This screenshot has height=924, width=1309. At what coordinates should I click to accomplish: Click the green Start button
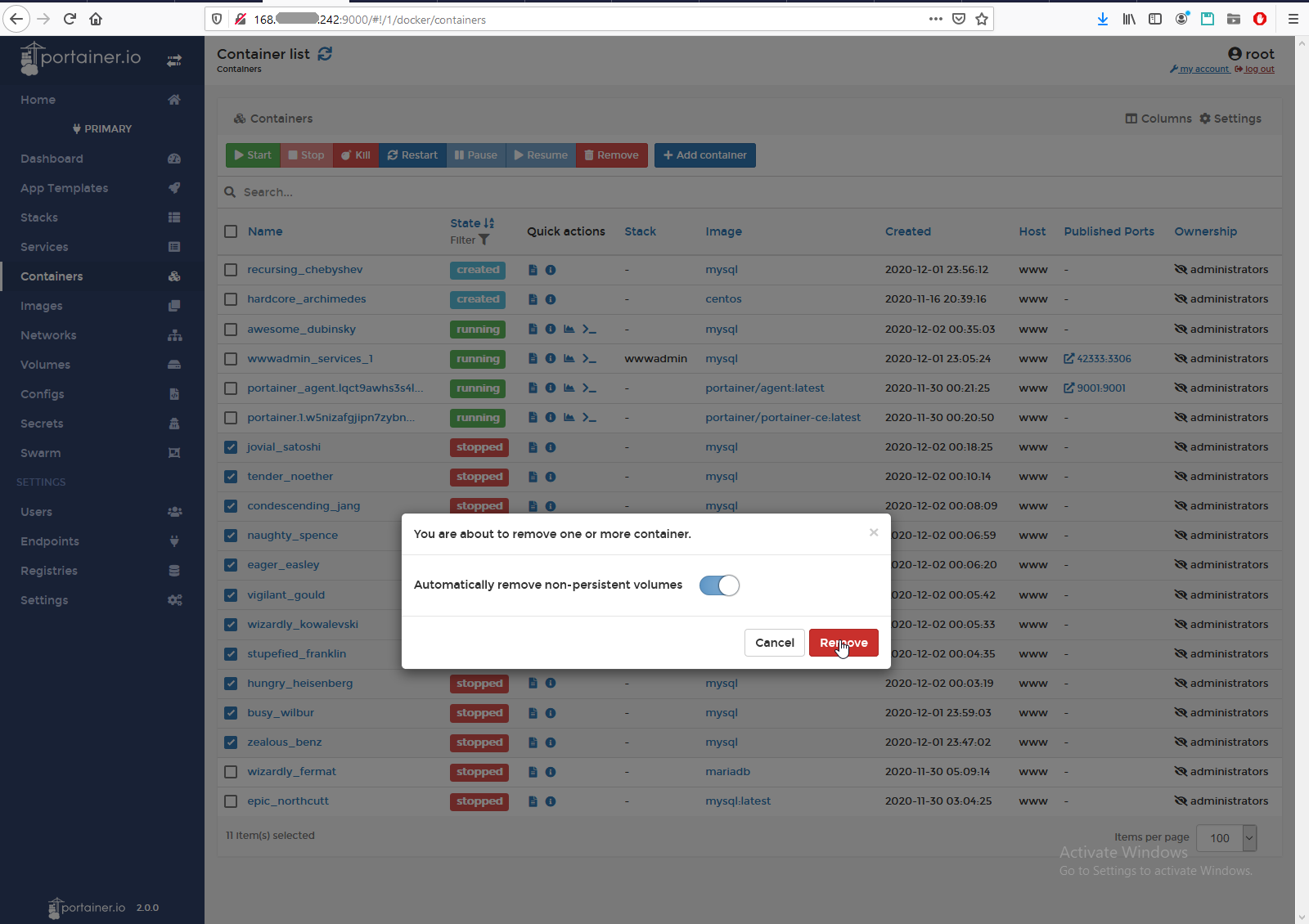[x=253, y=155]
